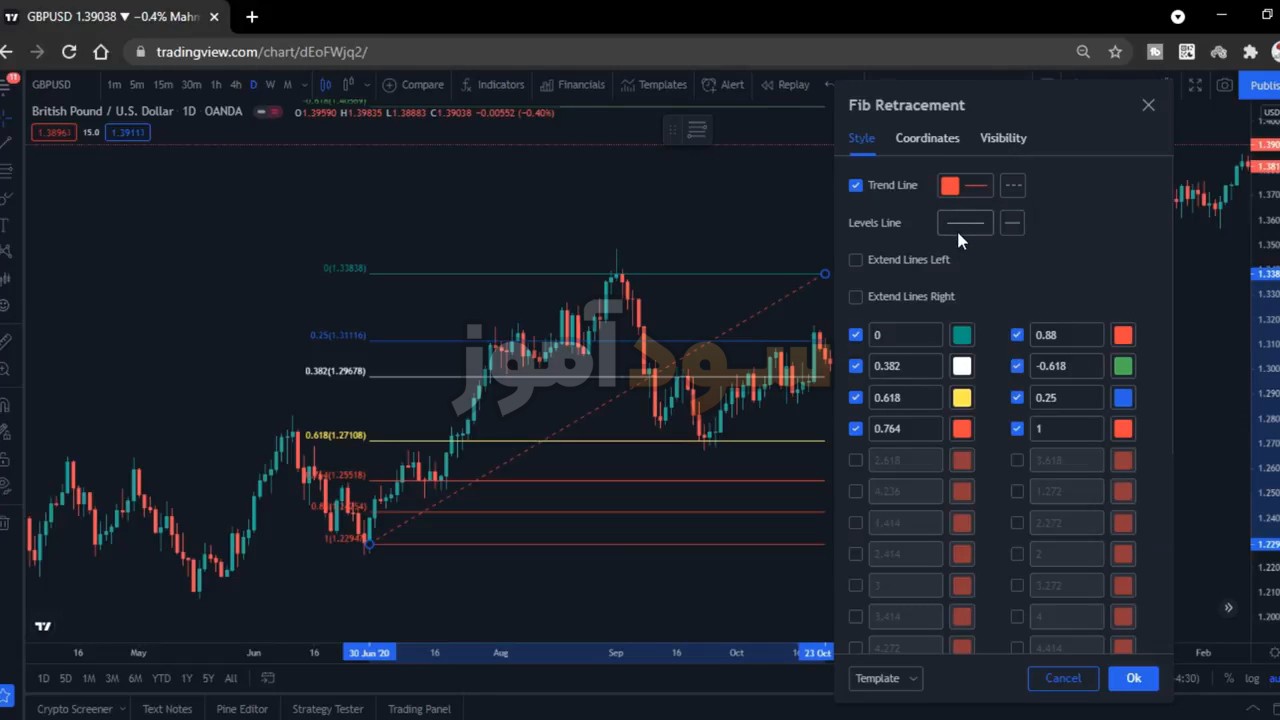
Task: Click the Publish button
Action: (1262, 85)
